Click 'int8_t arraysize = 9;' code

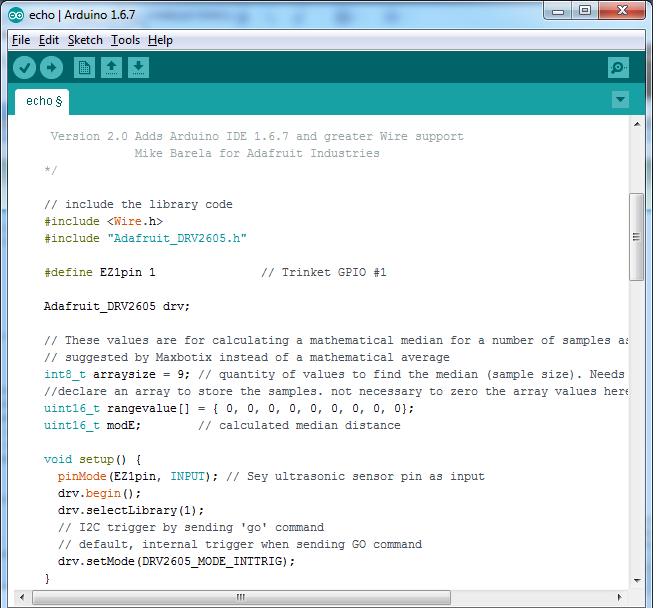(x=117, y=374)
